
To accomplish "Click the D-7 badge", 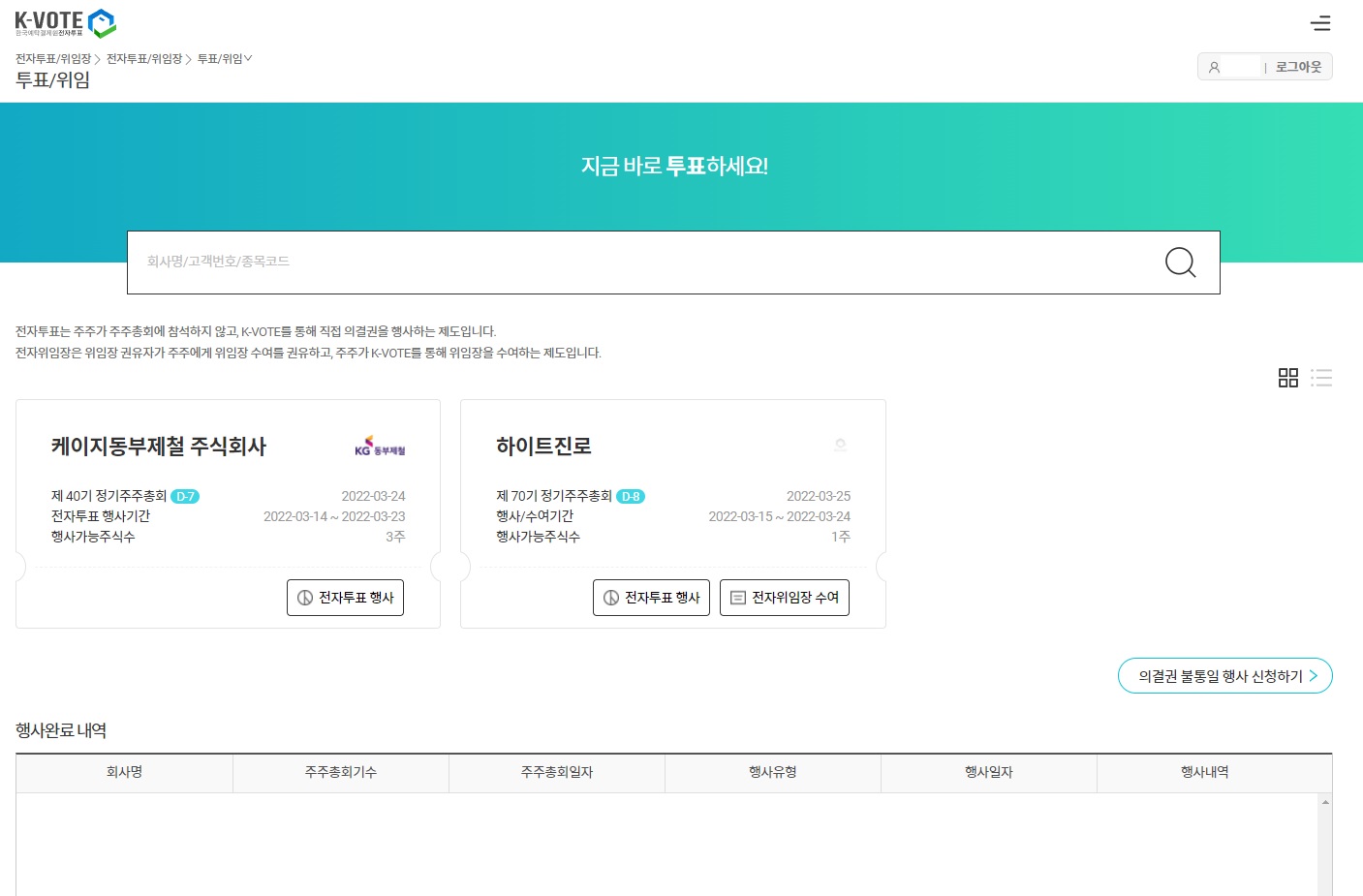I will tap(185, 497).
